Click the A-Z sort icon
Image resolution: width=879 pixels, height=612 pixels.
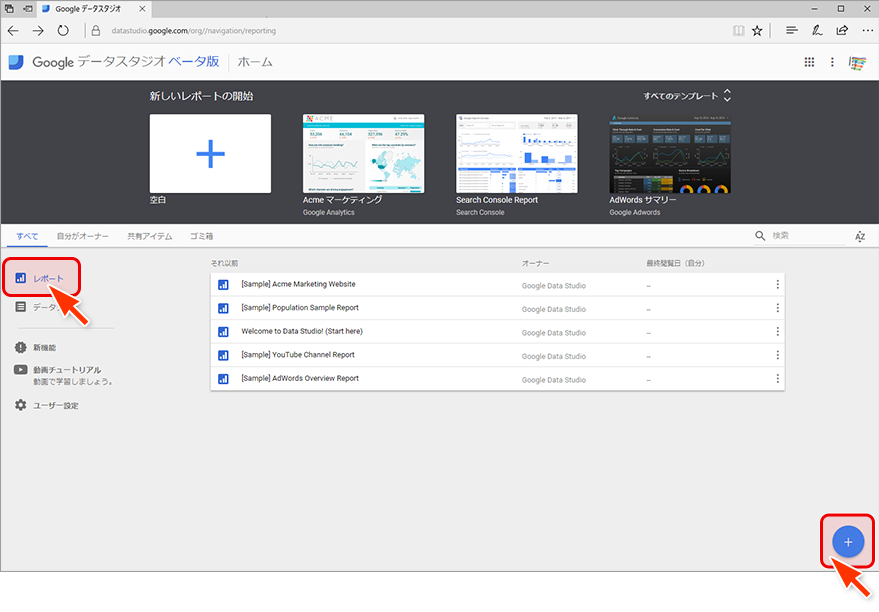click(860, 237)
